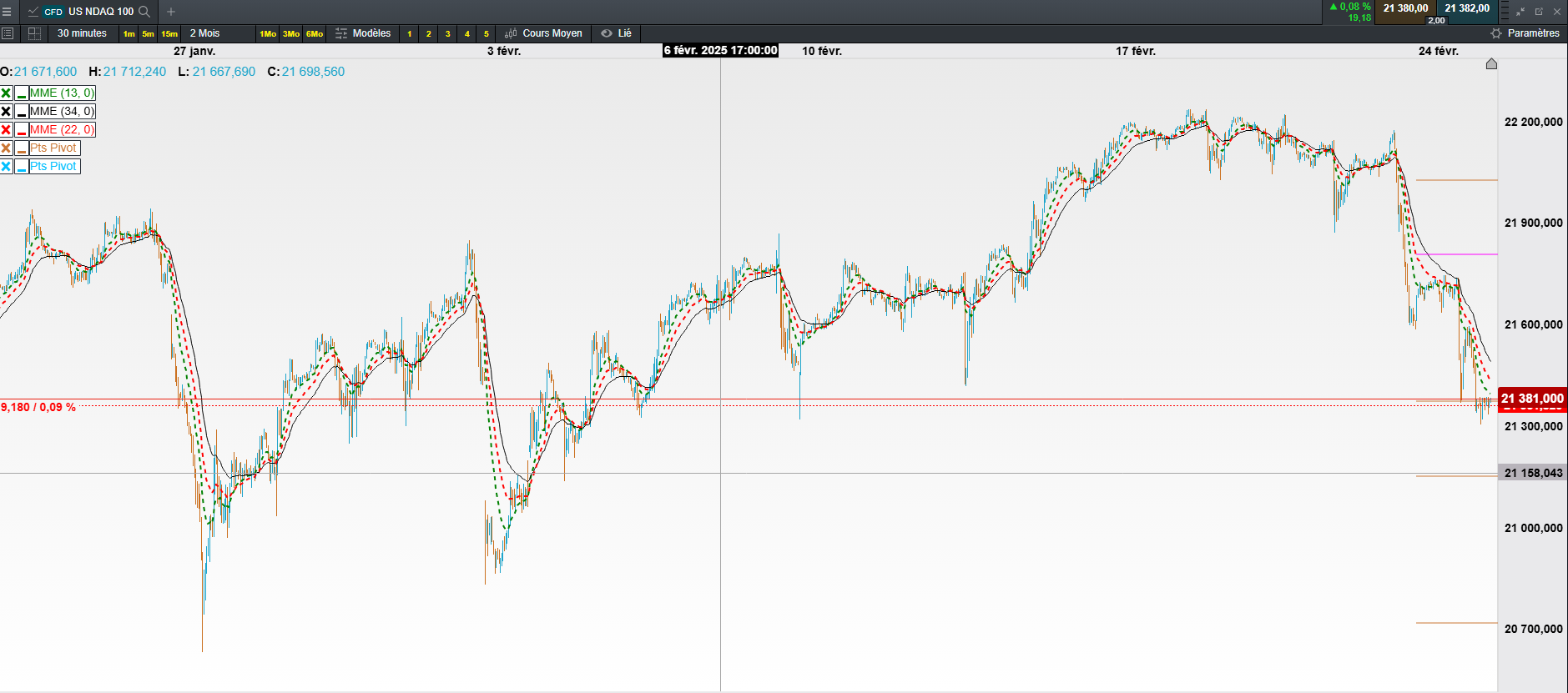The height and width of the screenshot is (693, 1568).
Task: Select the US NDAQ 100 chart tab
Action: [88, 12]
